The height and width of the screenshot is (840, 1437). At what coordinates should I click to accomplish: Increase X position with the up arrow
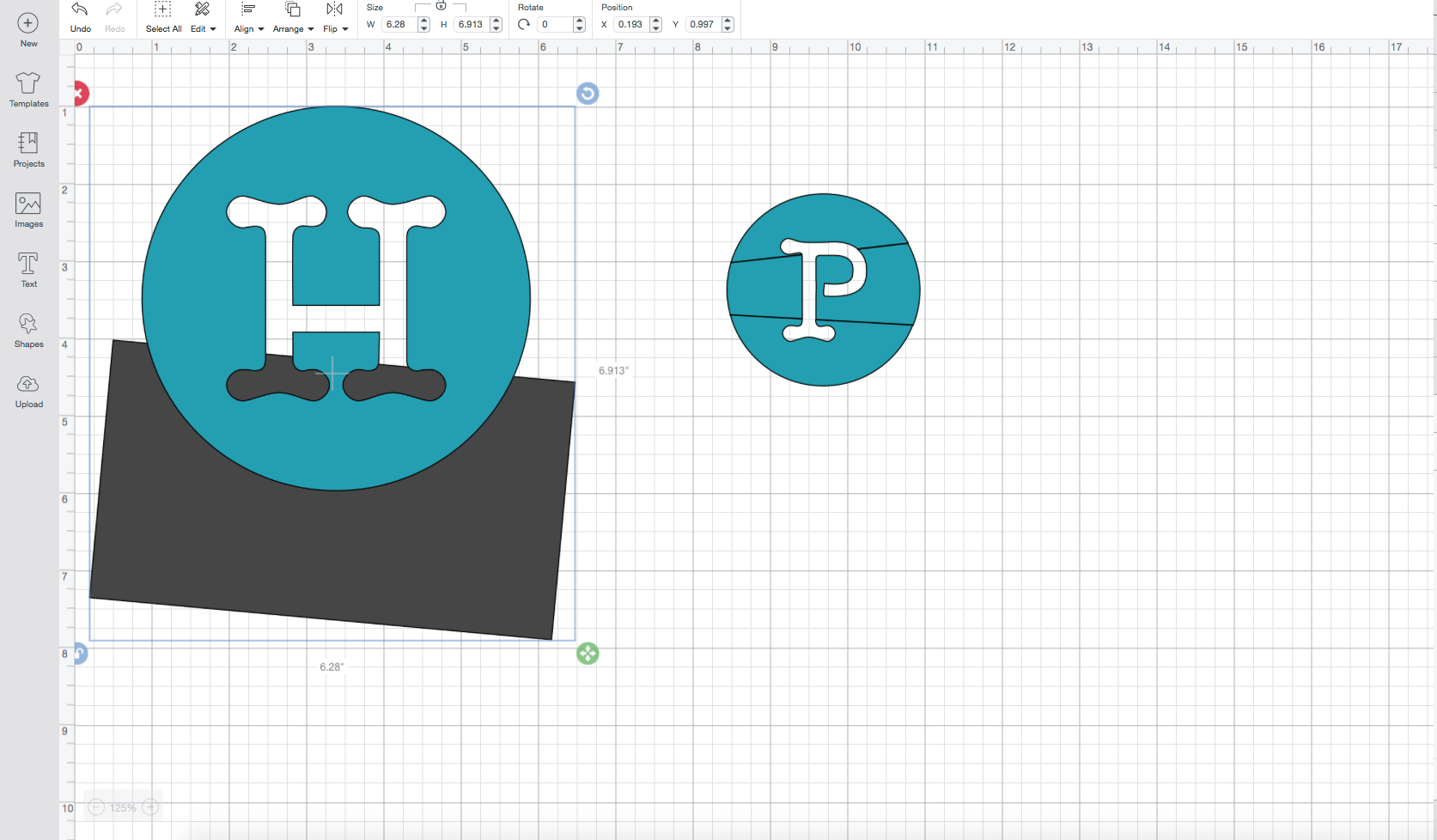[655, 21]
